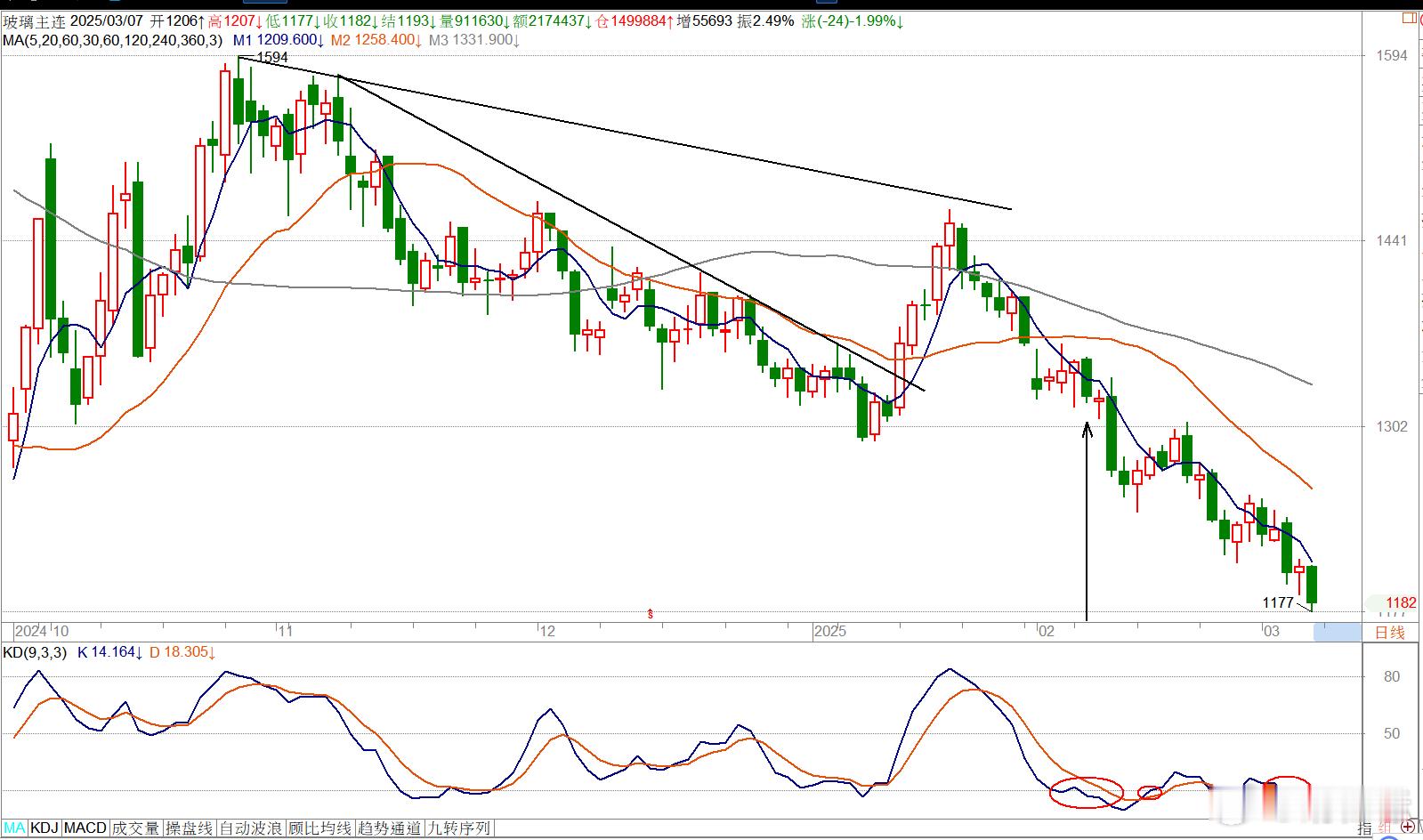Open the 自动波浪 tab

tap(252, 828)
